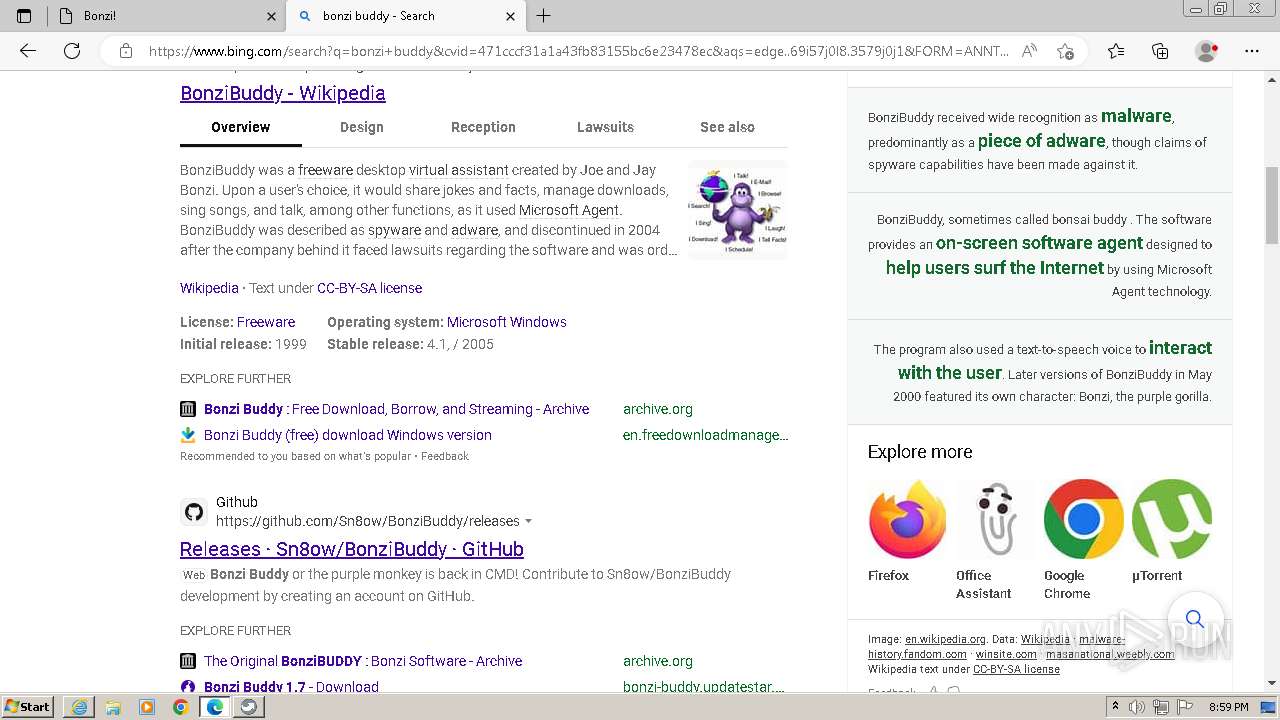Switch to bonzi buddy - Search tab
The width and height of the screenshot is (1280, 720).
(405, 16)
